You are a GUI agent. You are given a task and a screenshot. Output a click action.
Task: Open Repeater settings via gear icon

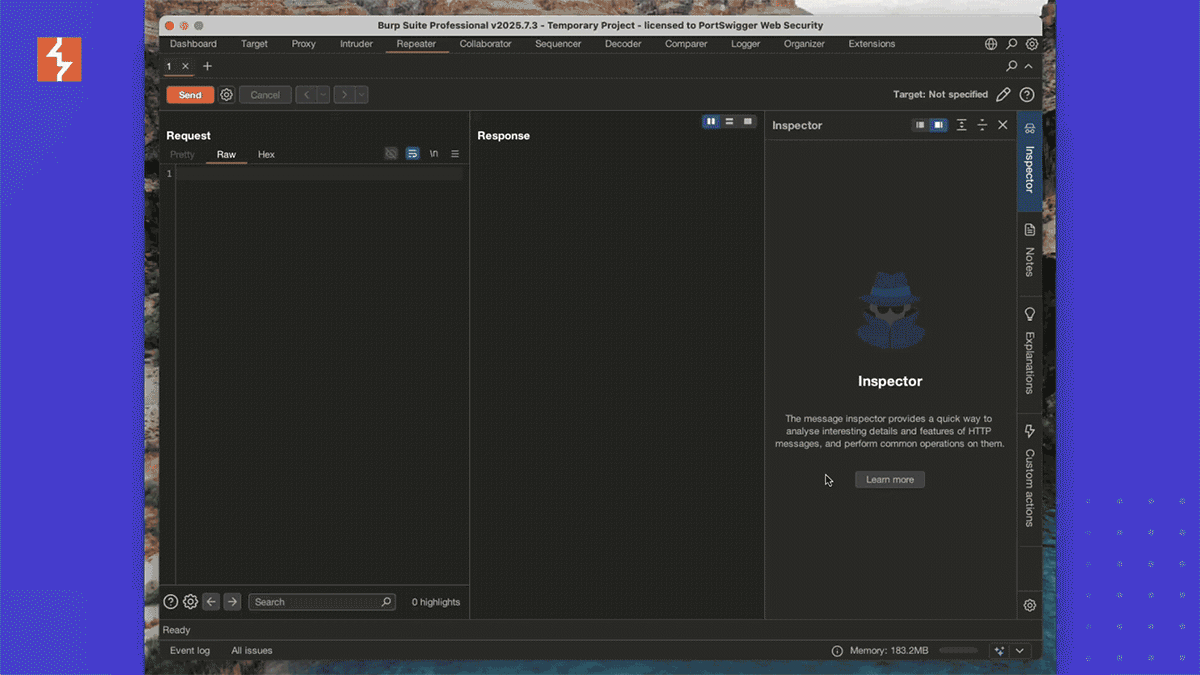coord(226,94)
